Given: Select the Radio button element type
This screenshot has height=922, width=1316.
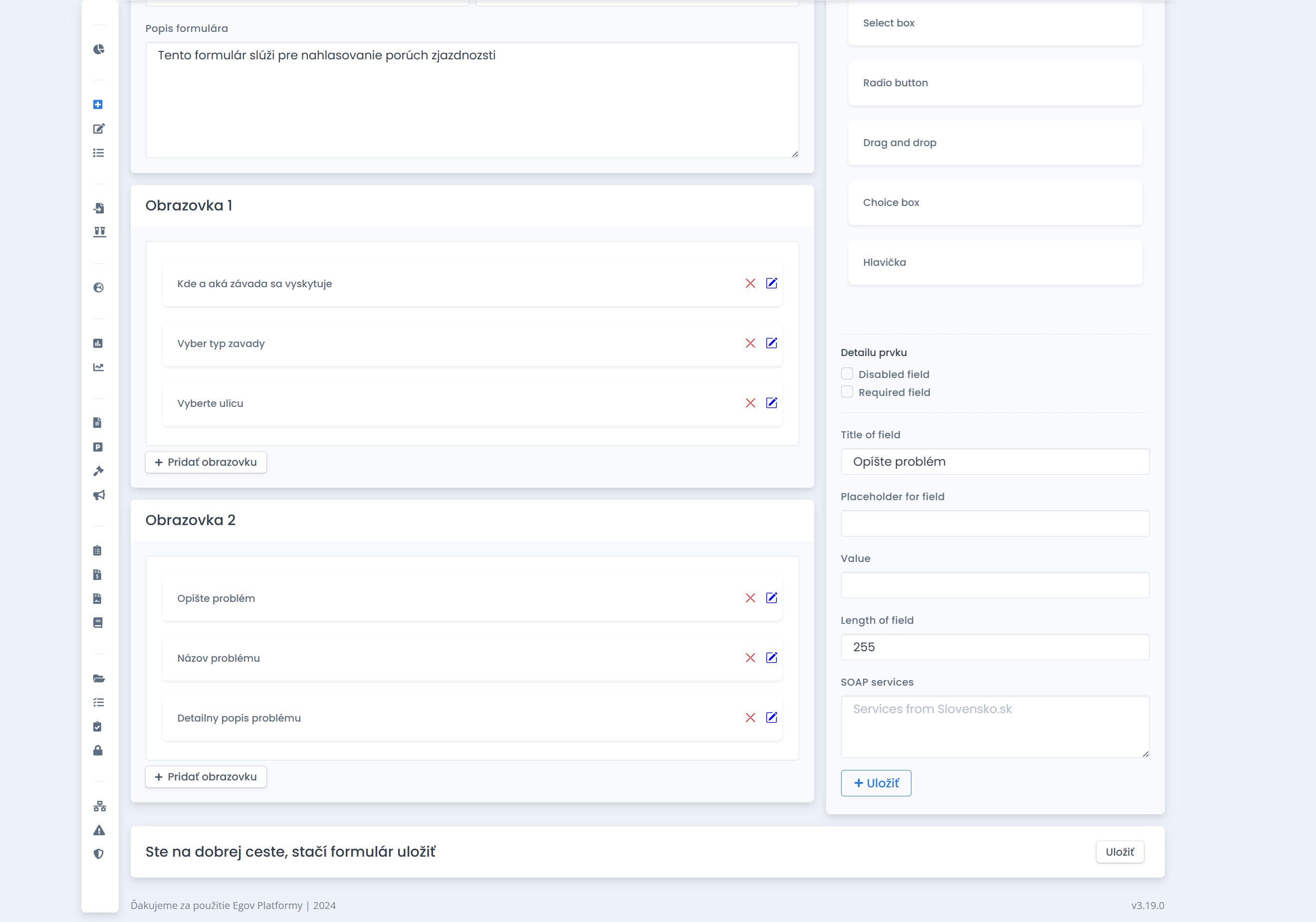Looking at the screenshot, I should pyautogui.click(x=994, y=82).
